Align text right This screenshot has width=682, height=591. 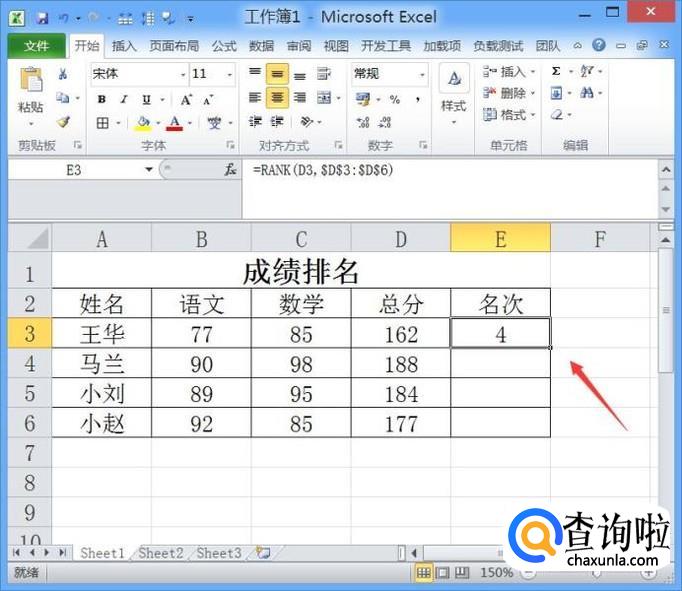click(300, 97)
